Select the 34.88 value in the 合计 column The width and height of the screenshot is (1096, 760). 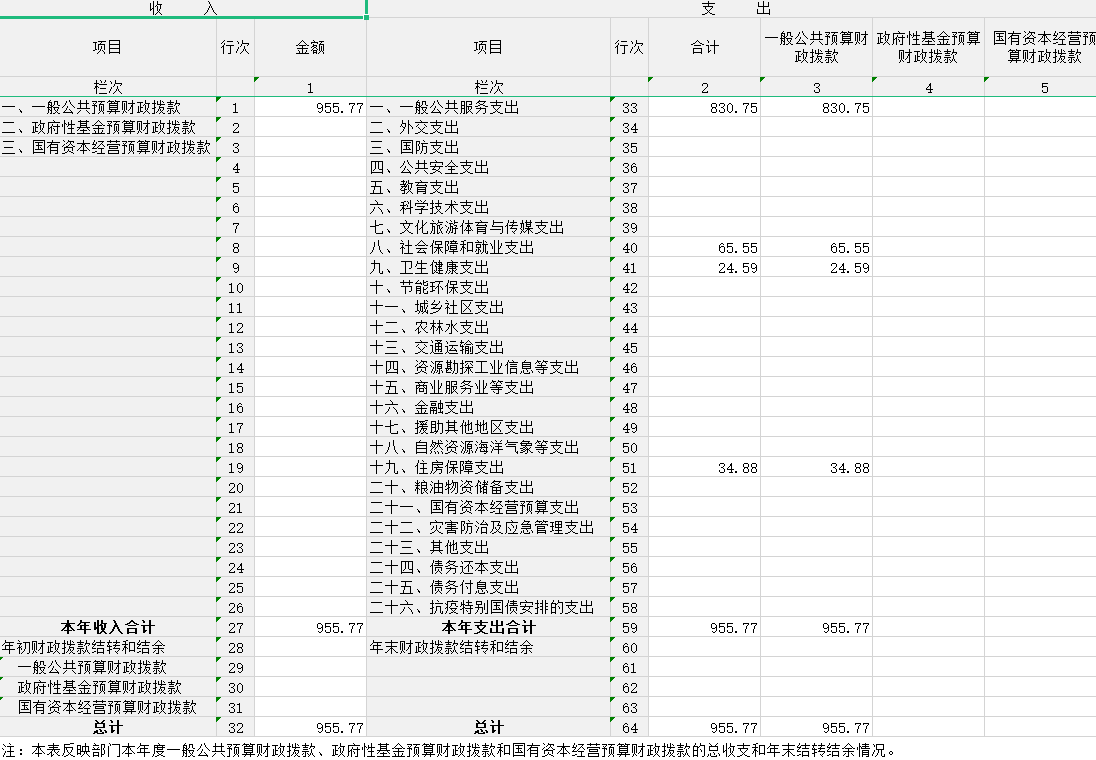(705, 468)
